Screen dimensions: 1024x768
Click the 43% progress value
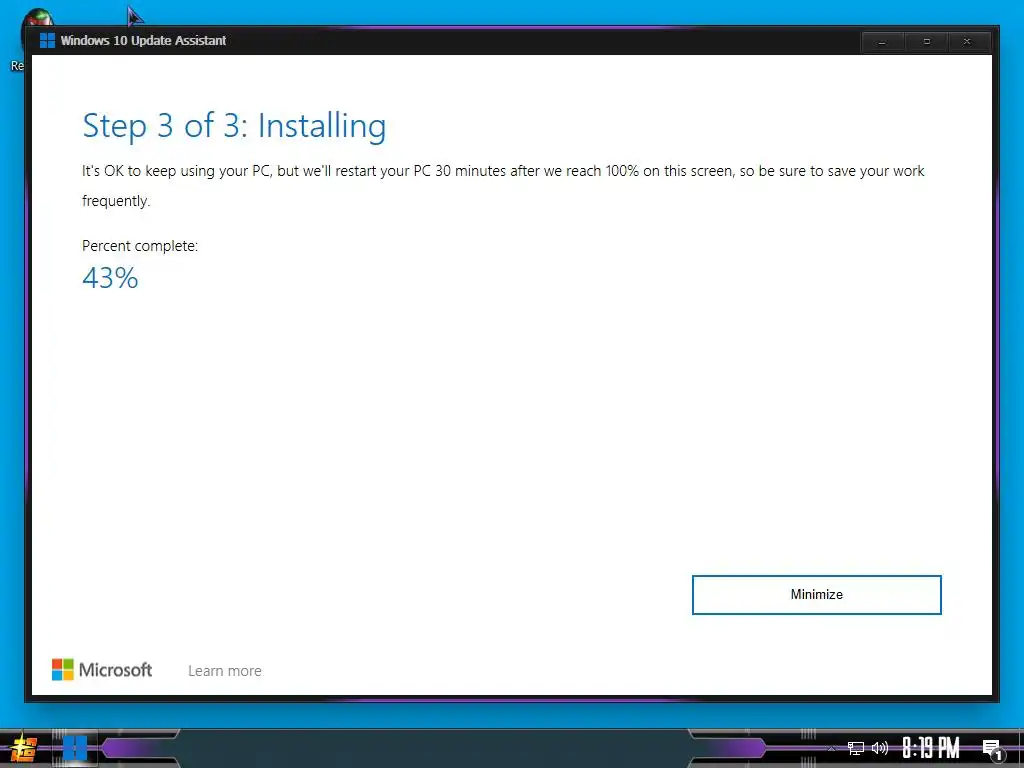click(110, 278)
